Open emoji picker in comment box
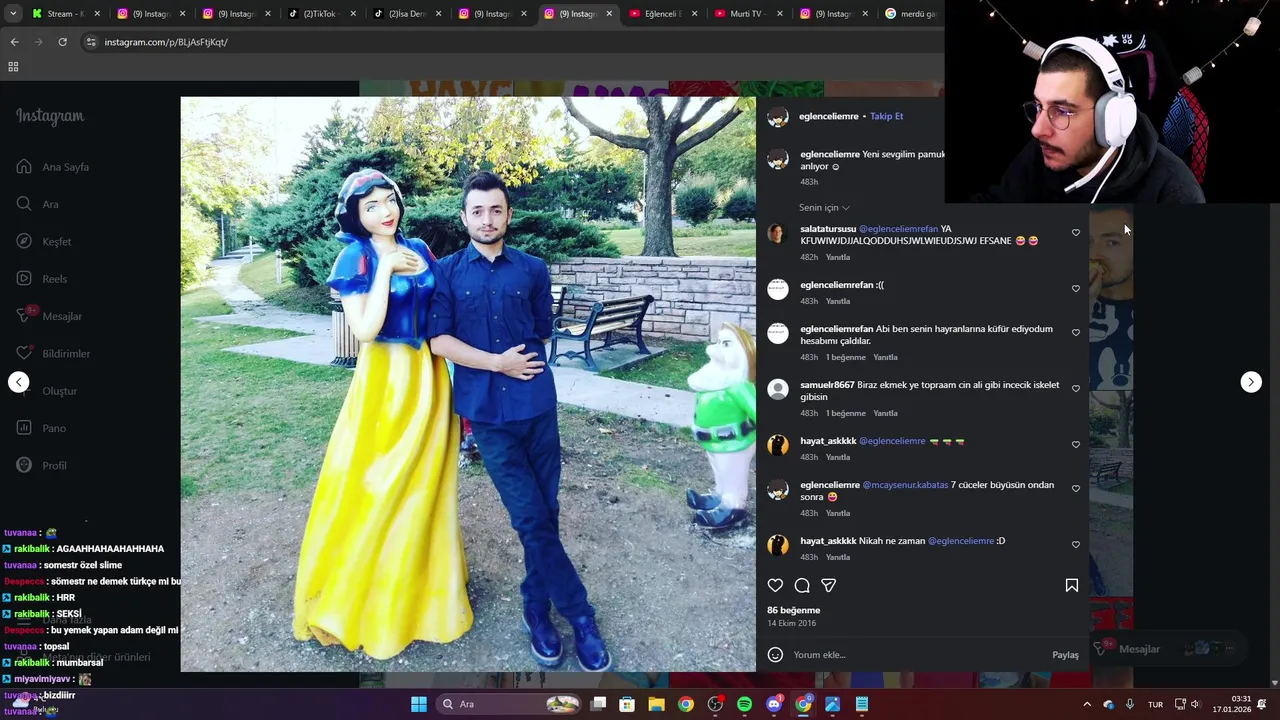Image resolution: width=1280 pixels, height=720 pixels. pos(775,655)
